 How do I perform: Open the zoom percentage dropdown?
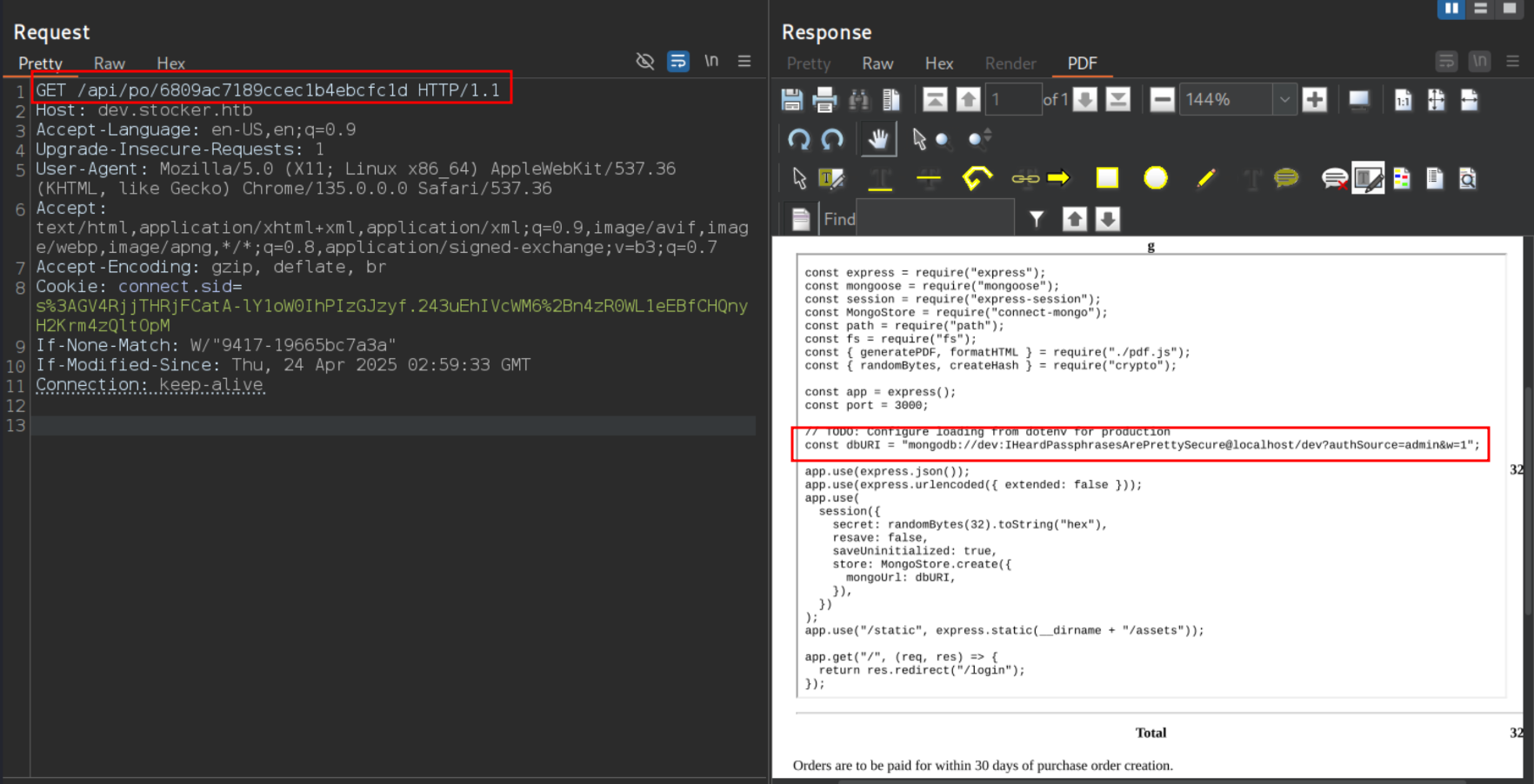pos(1284,99)
